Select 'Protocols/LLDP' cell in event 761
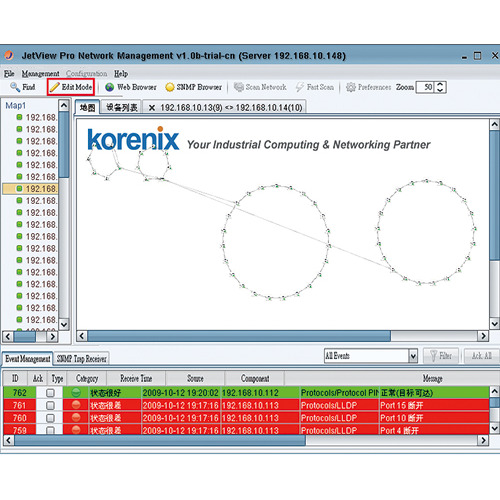The width and height of the screenshot is (500, 500). click(x=339, y=405)
